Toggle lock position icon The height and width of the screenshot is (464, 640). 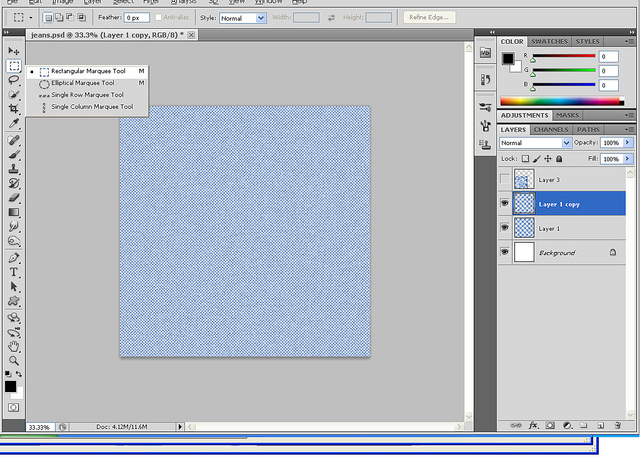pos(548,159)
